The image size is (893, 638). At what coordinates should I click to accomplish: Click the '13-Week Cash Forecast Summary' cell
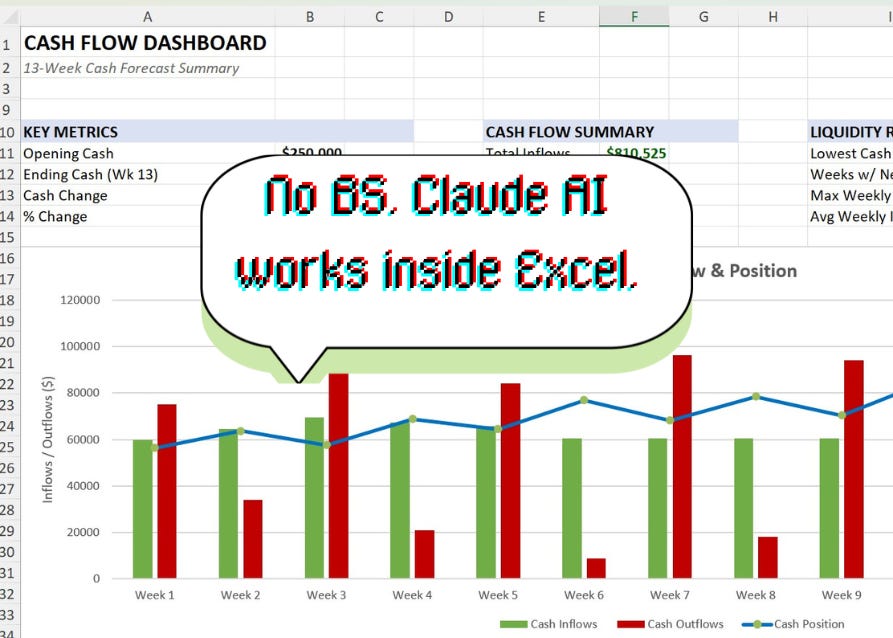[x=132, y=68]
